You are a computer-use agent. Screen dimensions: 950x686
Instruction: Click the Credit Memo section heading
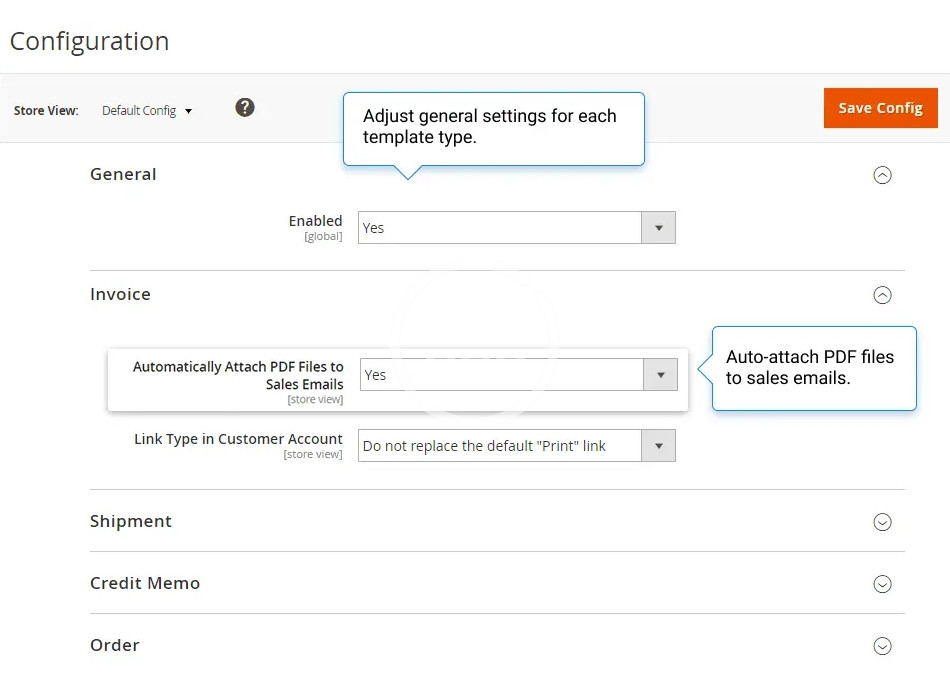(x=145, y=583)
